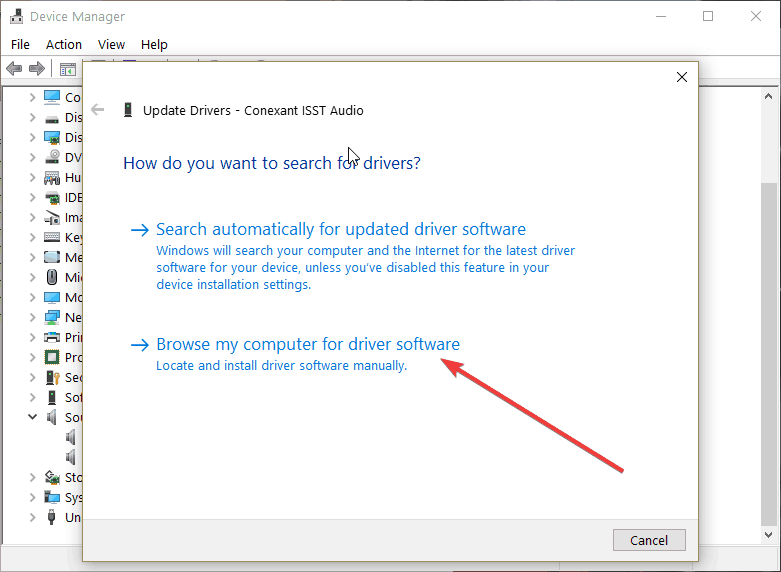781x572 pixels.
Task: Click the dialog's back arrow
Action: pos(98,110)
